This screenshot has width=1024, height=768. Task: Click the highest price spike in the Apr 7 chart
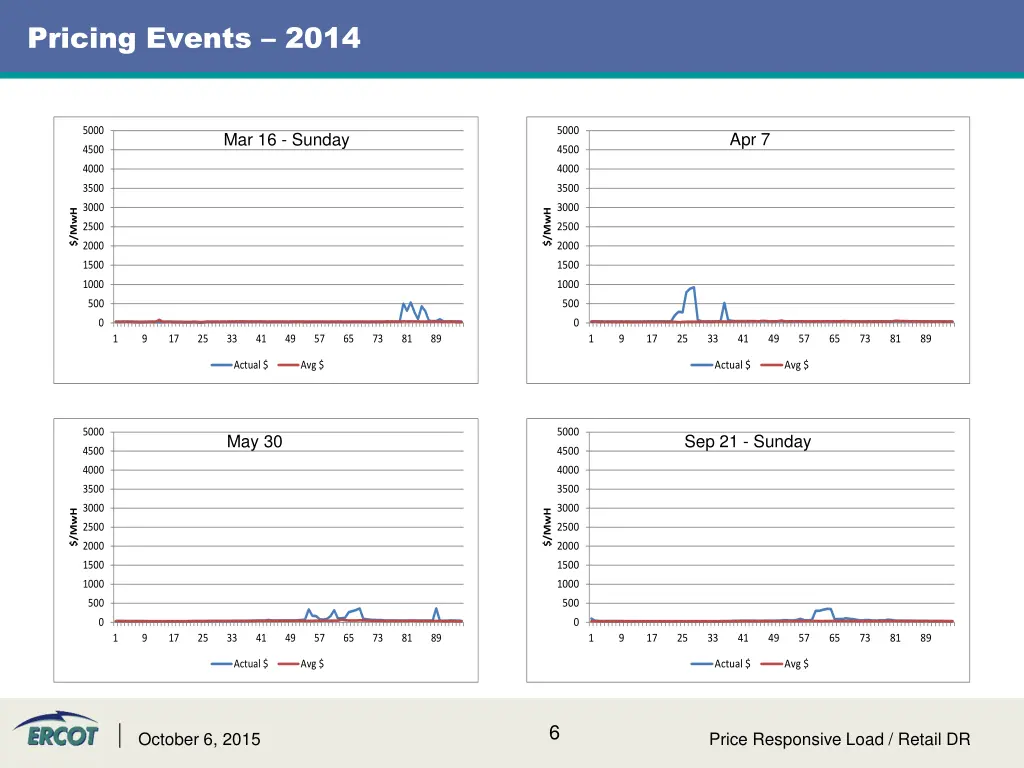[x=693, y=288]
